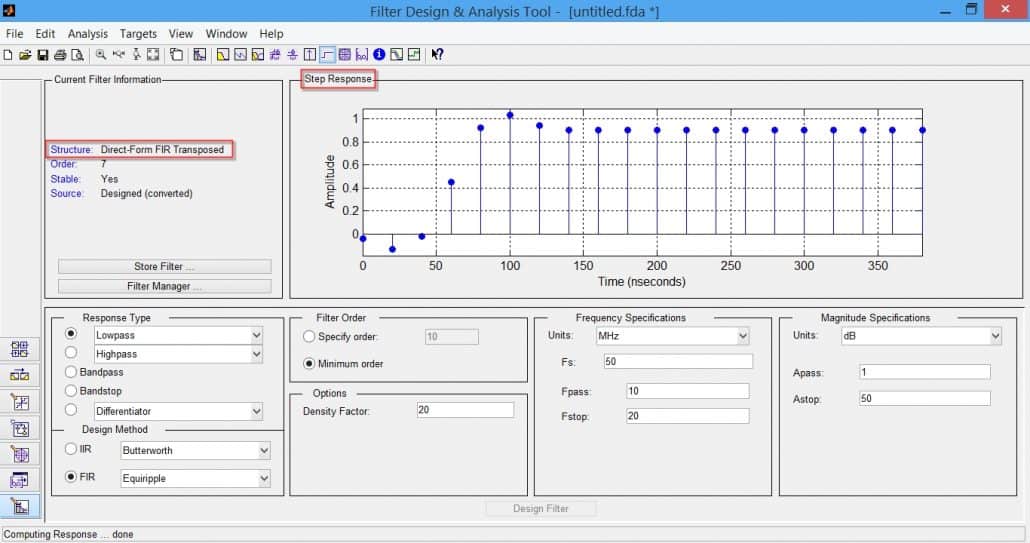Open the Edit menu
The width and height of the screenshot is (1030, 543).
(45, 33)
